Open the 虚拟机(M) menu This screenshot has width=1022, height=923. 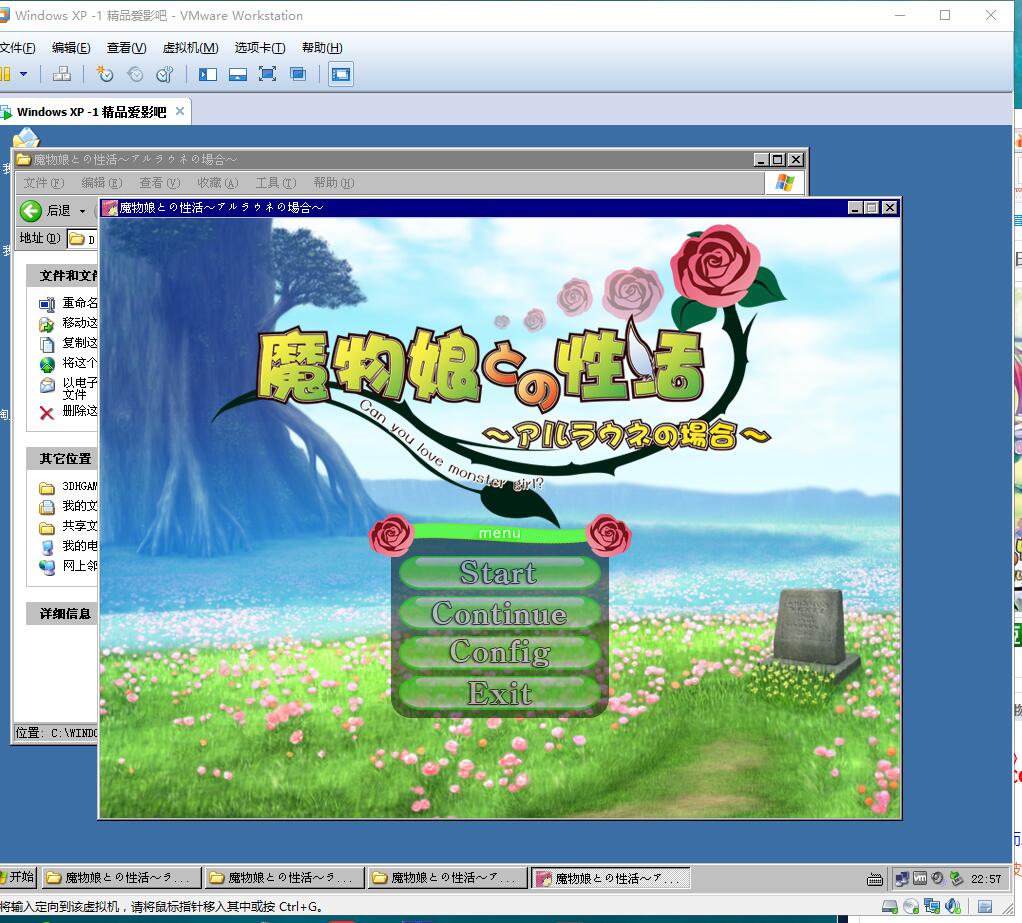click(x=190, y=48)
